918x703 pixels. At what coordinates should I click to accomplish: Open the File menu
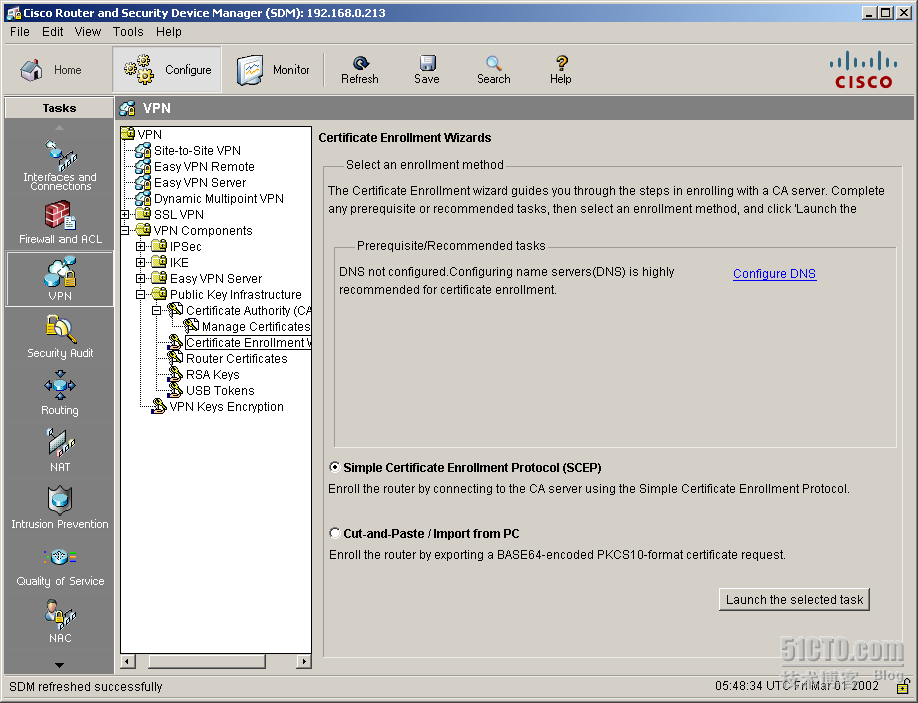coord(20,32)
